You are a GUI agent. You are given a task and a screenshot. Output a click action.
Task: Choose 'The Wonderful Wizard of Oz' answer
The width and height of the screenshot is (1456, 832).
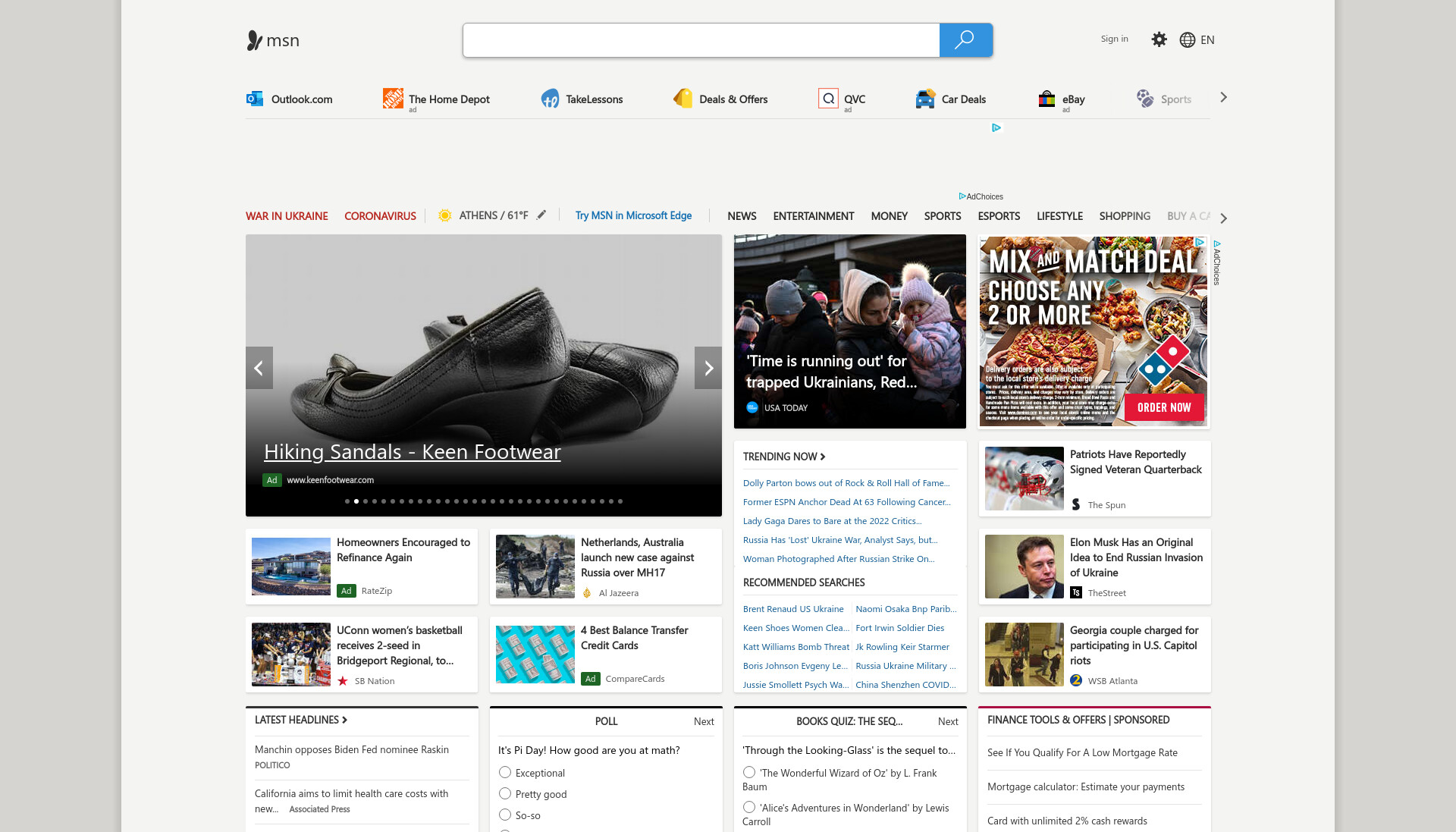pyautogui.click(x=749, y=772)
